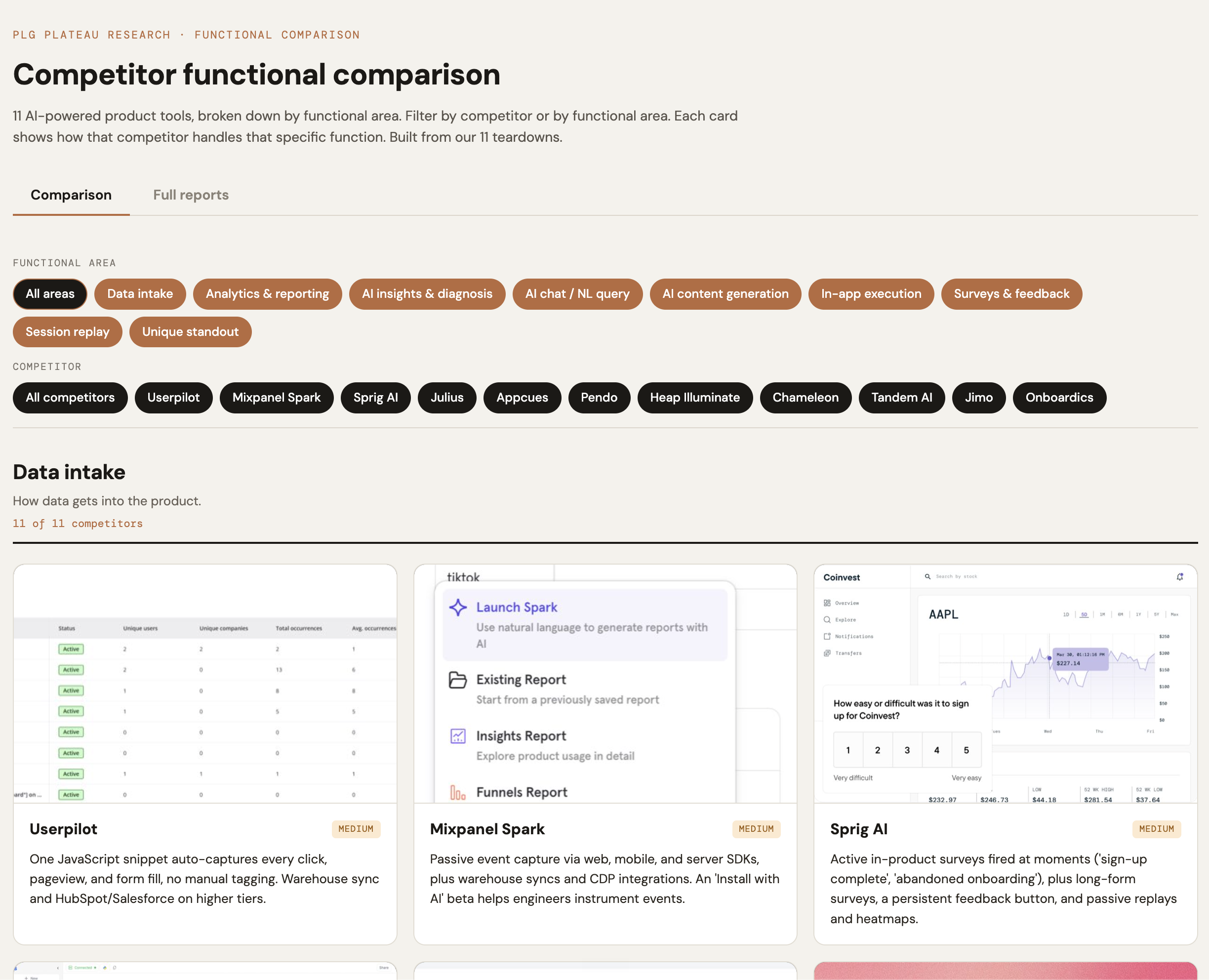Image resolution: width=1209 pixels, height=980 pixels.
Task: Click 'Existing Report' text in the thumbnail
Action: 521,680
